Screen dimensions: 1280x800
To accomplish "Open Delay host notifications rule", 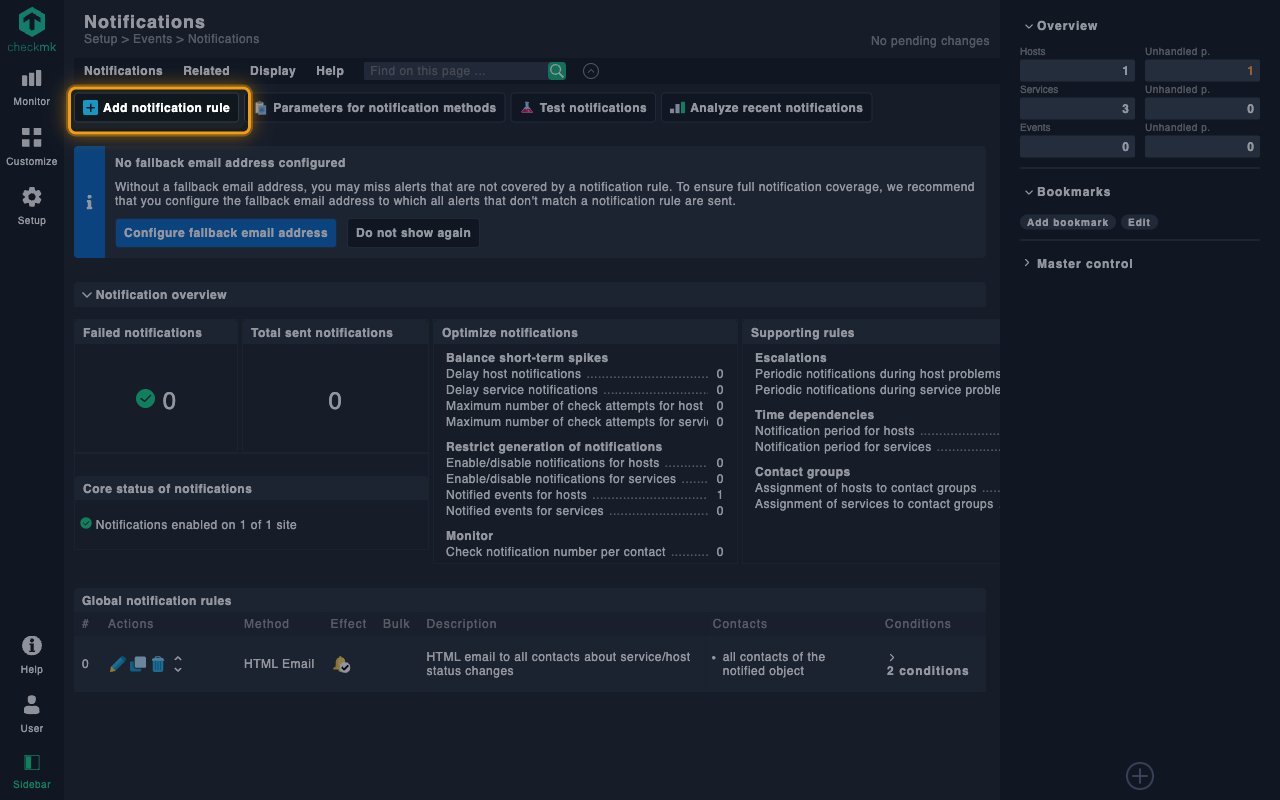I will pyautogui.click(x=513, y=374).
